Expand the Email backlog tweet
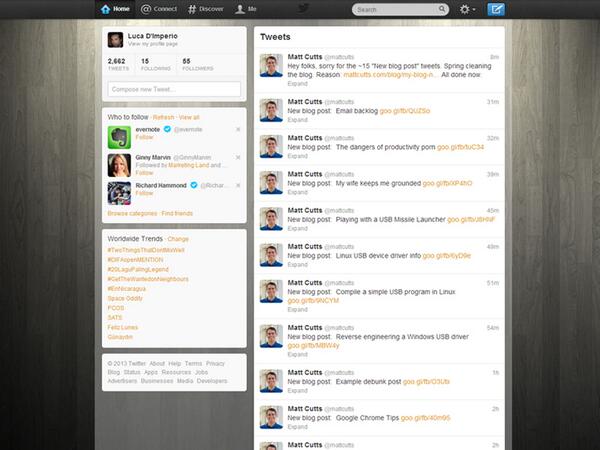This screenshot has width=600, height=450. tap(297, 120)
